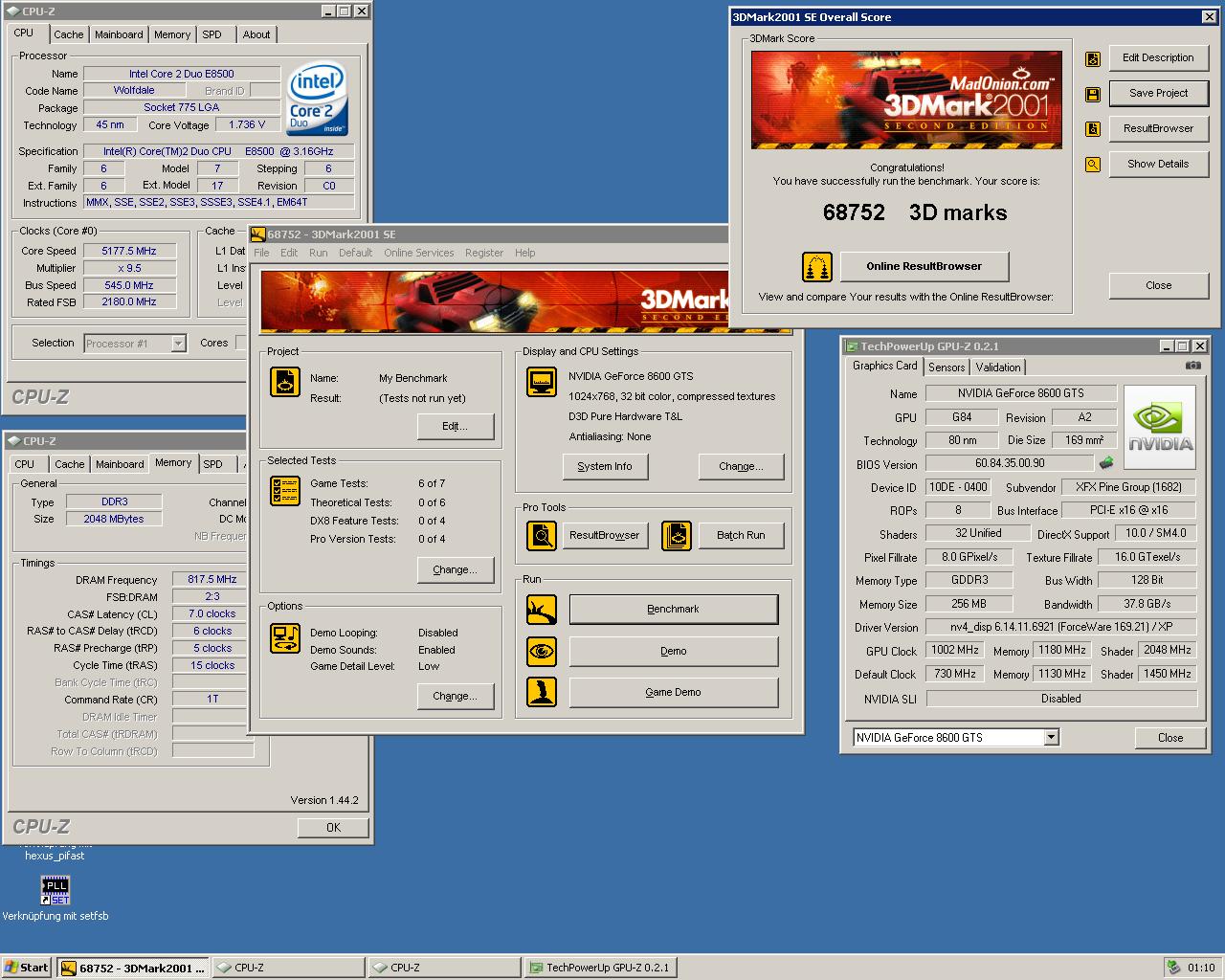This screenshot has width=1225, height=980.
Task: Click the Show Details magnifier icon
Action: point(1093,165)
